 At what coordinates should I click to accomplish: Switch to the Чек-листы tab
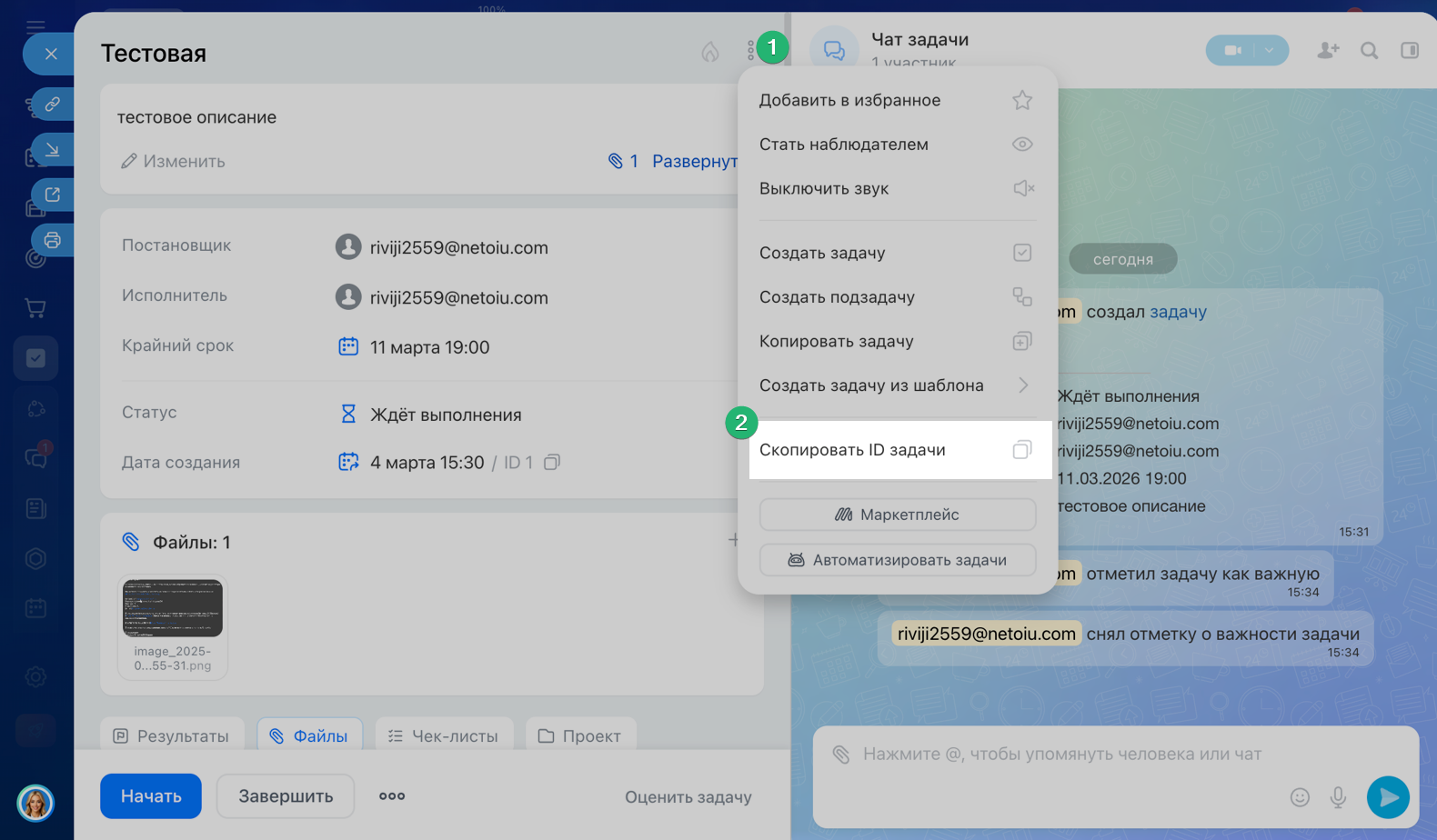coord(444,735)
